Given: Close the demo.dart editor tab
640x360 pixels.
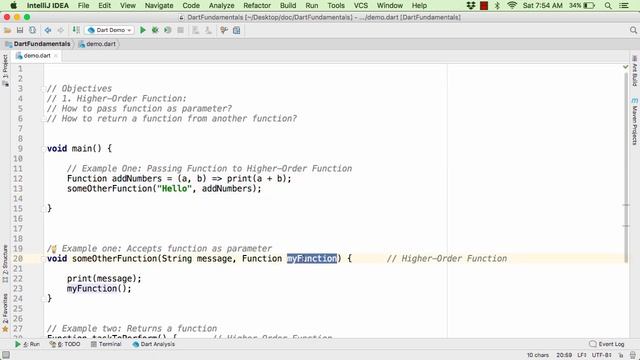Looking at the screenshot, I should pos(56,56).
